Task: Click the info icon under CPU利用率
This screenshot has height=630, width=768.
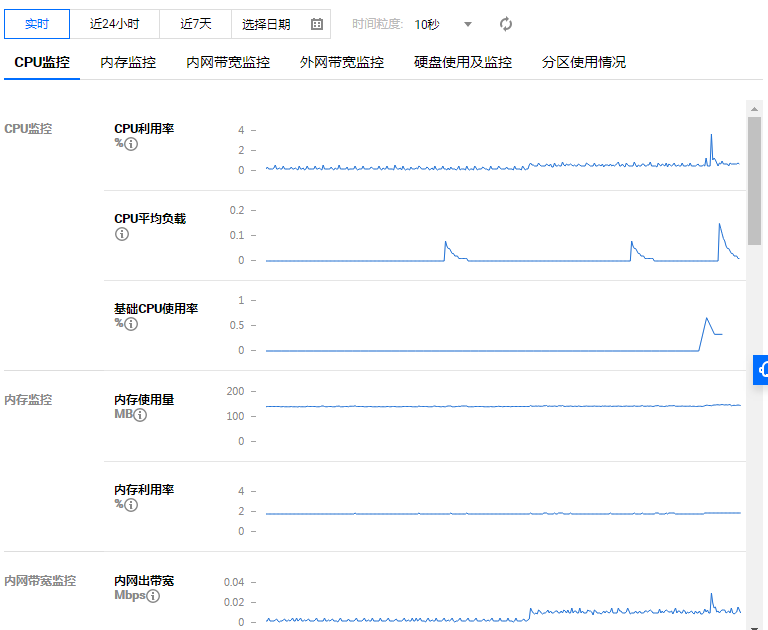Action: 131,144
